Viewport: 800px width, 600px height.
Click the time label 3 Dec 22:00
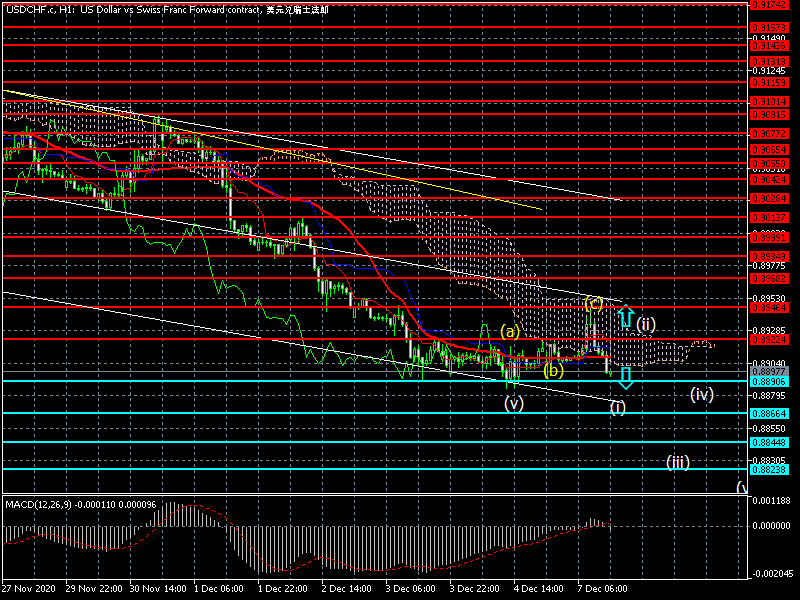tap(475, 589)
